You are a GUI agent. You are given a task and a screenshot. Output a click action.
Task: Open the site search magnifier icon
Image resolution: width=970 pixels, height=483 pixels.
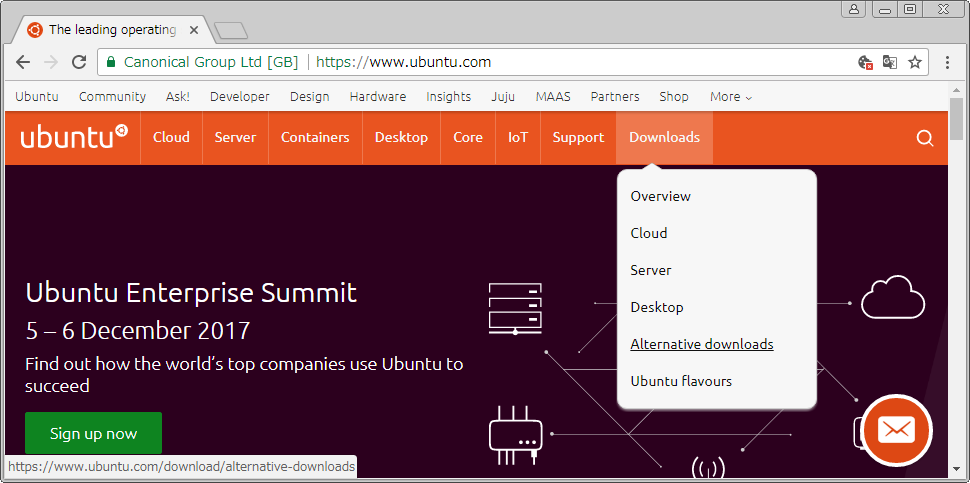[924, 138]
